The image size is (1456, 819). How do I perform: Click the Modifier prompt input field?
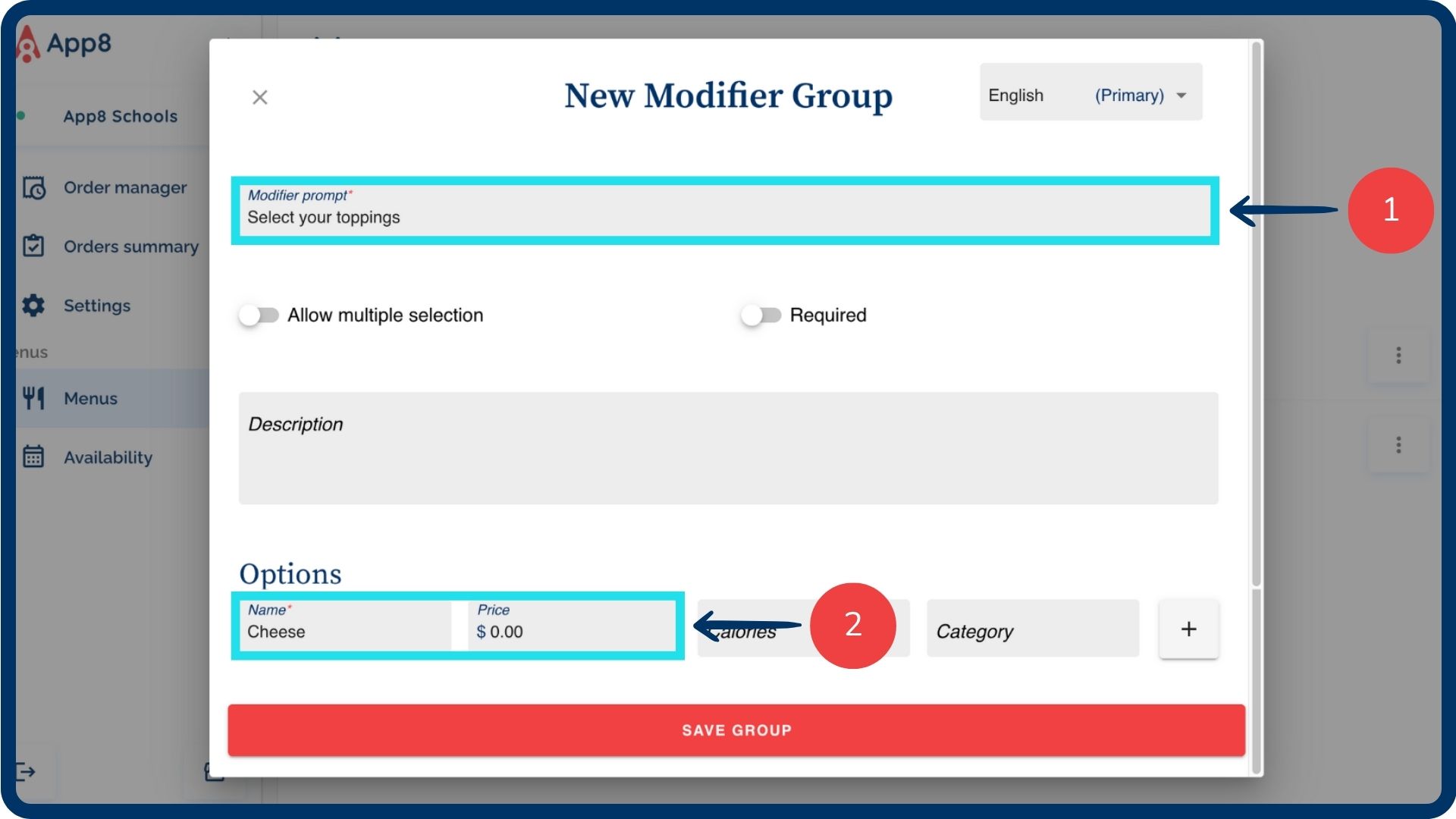click(x=724, y=218)
